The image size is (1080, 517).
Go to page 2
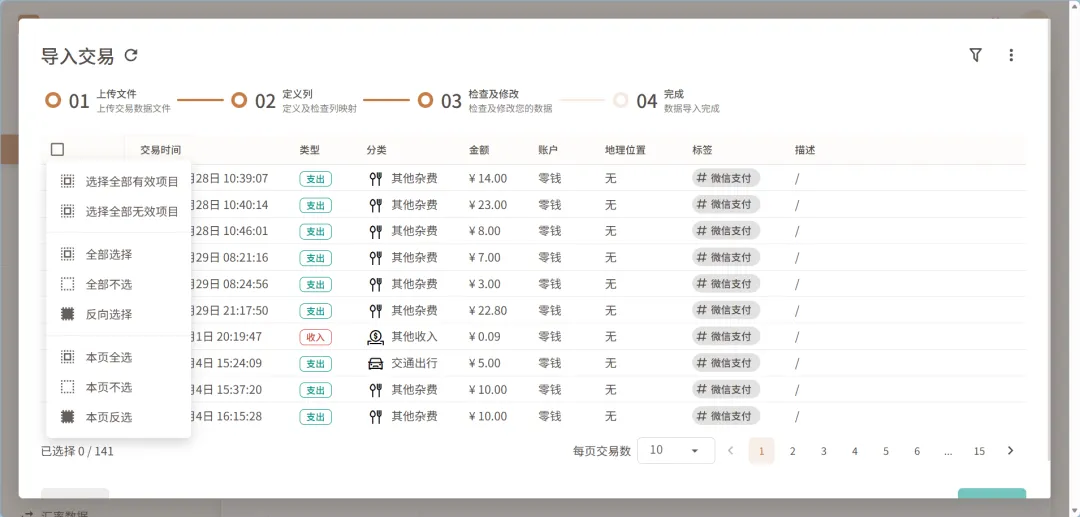coord(793,451)
